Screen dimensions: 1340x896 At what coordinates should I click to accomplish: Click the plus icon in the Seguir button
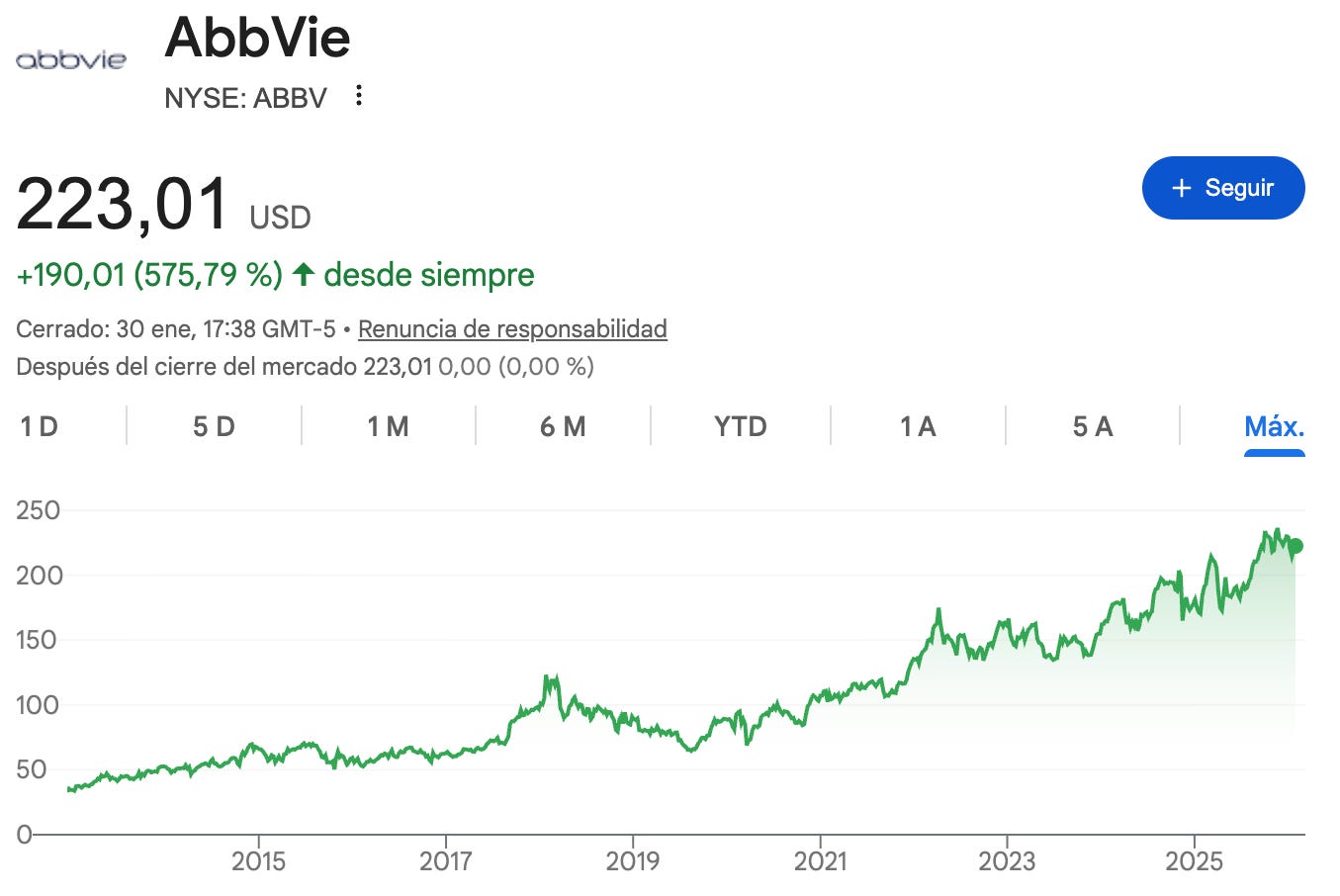(1181, 188)
